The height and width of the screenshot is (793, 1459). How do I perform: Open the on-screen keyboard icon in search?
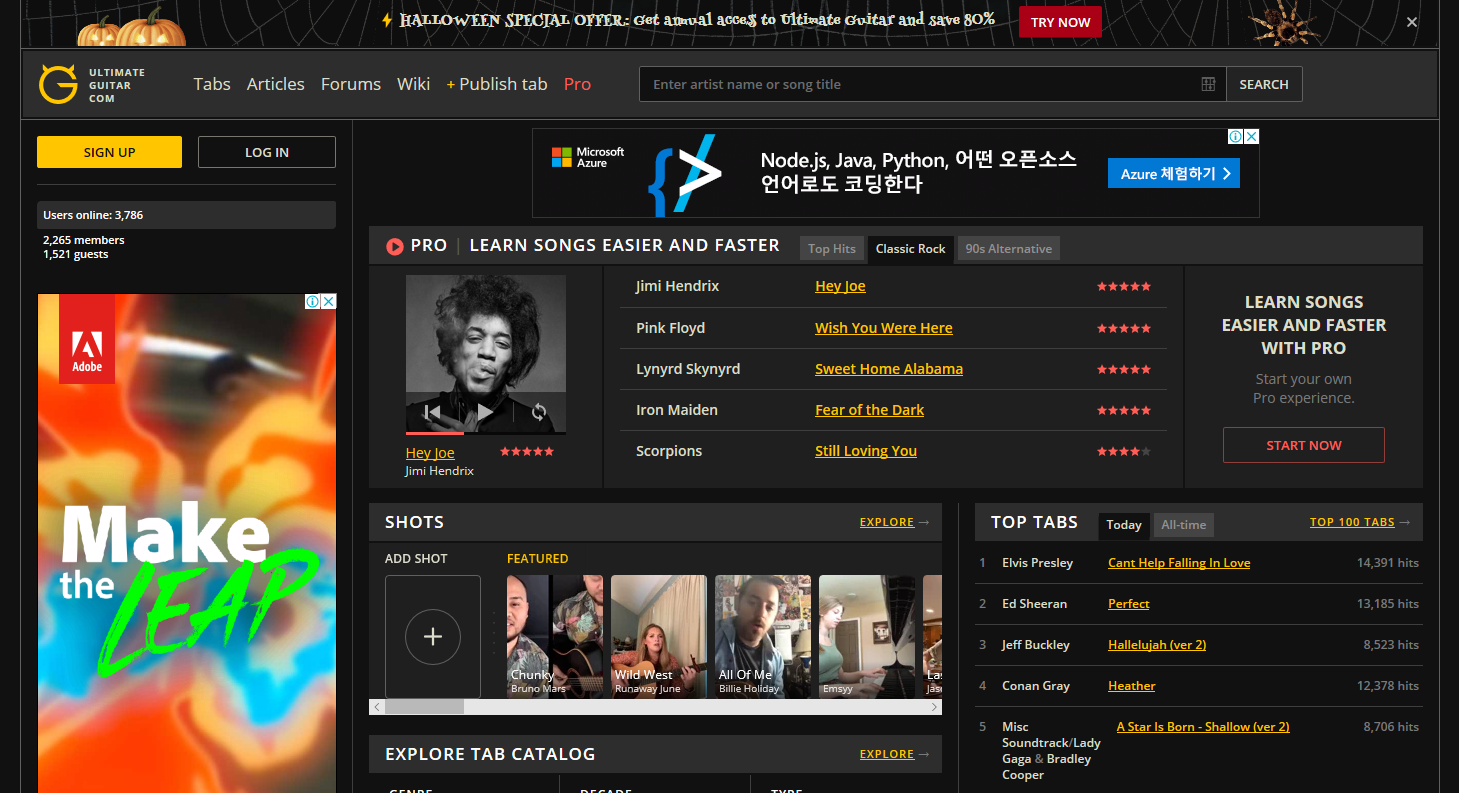tap(1208, 84)
